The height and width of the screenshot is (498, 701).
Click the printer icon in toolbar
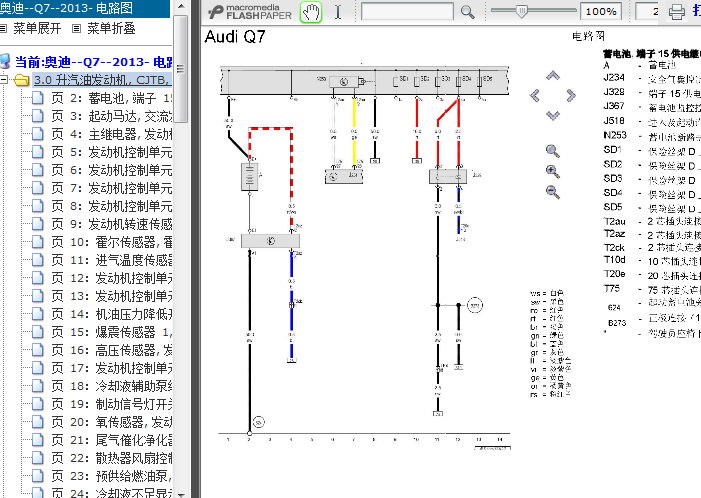coord(676,12)
